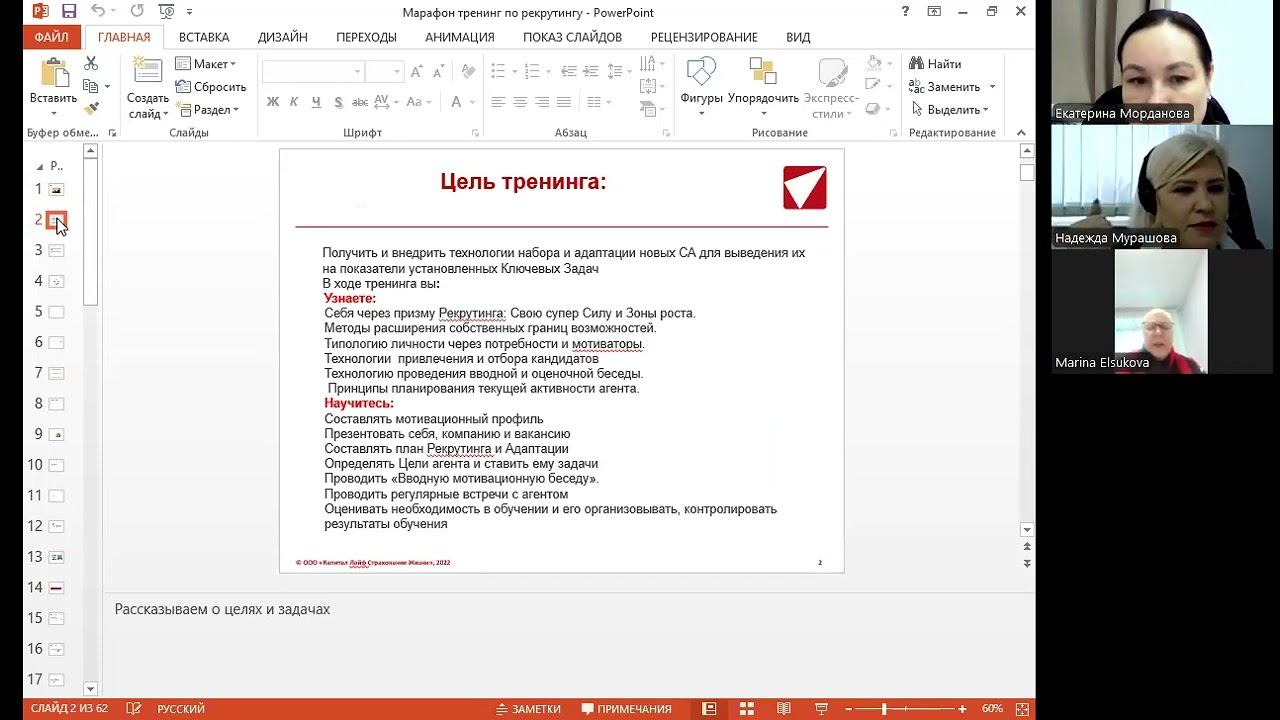The height and width of the screenshot is (720, 1280).
Task: Click the Redo/Repeat icon in quick access toolbar
Action: [x=137, y=12]
